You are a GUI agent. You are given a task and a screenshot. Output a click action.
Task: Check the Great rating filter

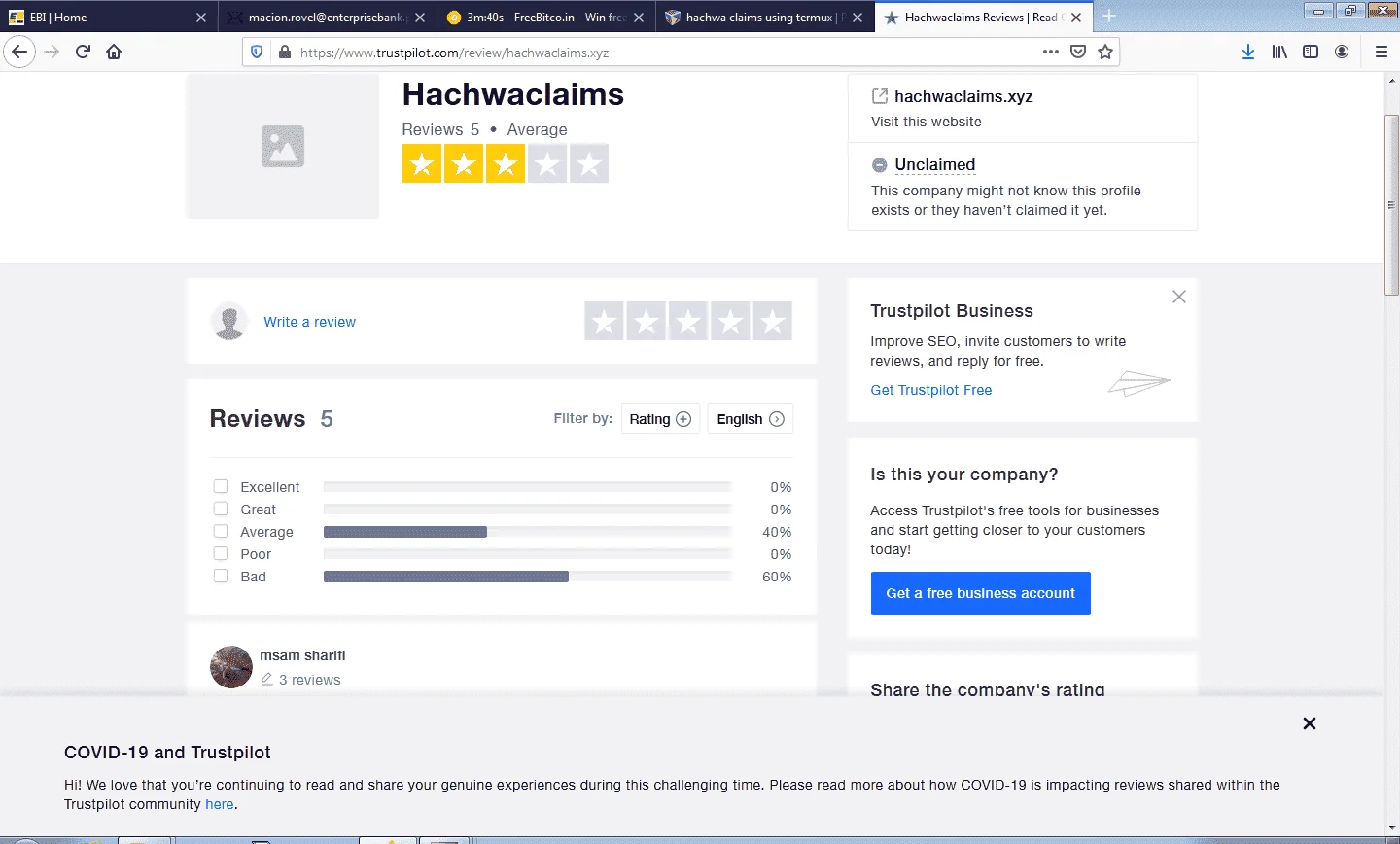click(x=221, y=509)
